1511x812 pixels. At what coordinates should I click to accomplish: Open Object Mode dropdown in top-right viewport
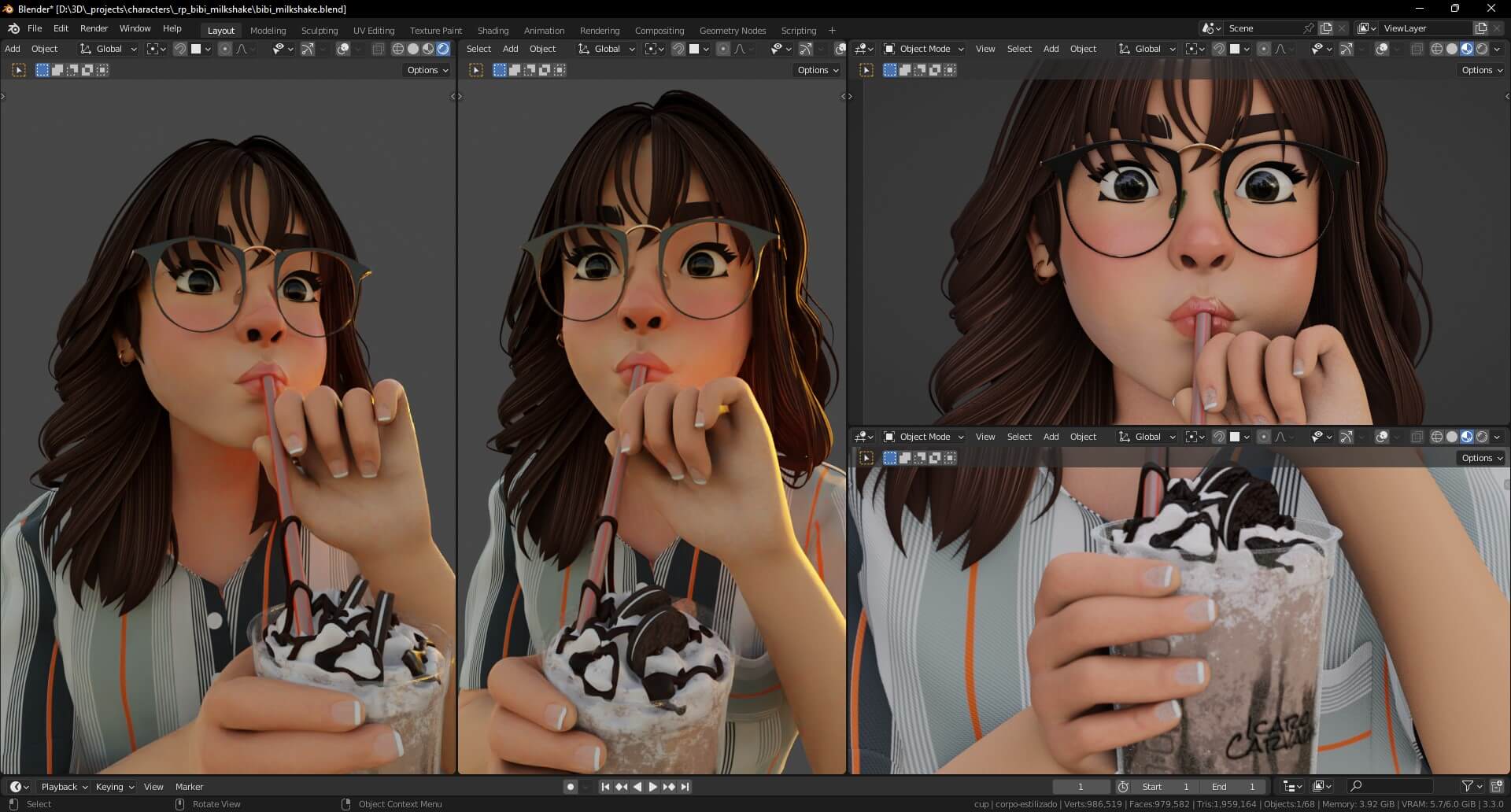coord(924,49)
